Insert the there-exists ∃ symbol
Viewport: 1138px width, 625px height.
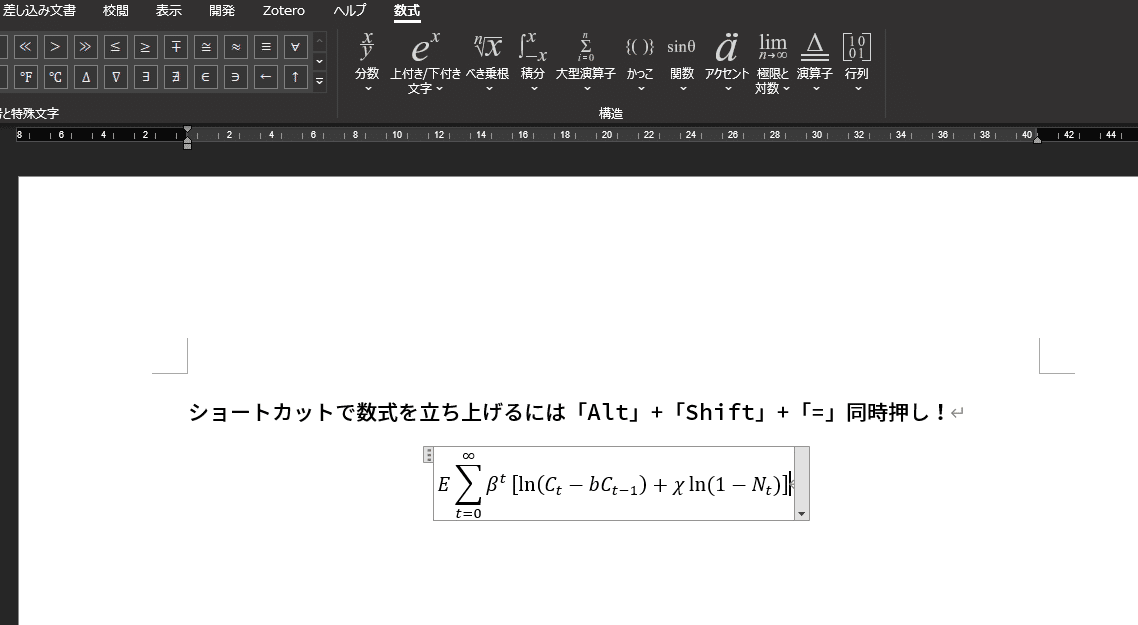146,77
